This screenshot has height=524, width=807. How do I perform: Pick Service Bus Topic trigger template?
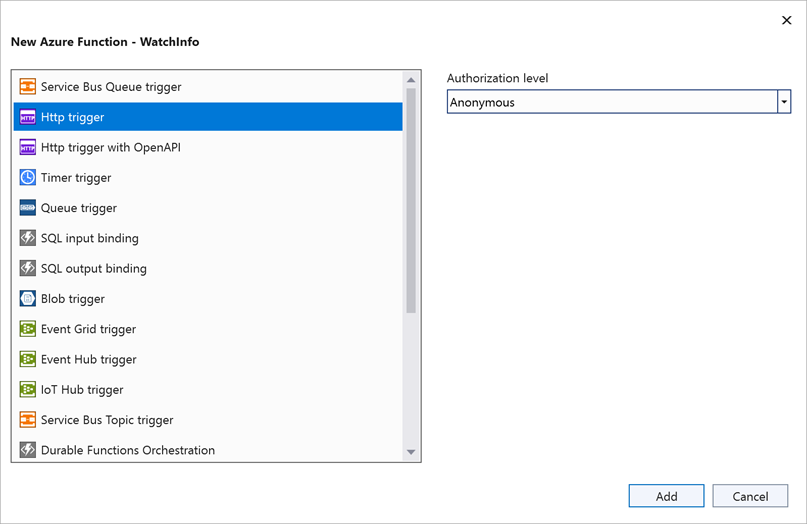coord(107,420)
